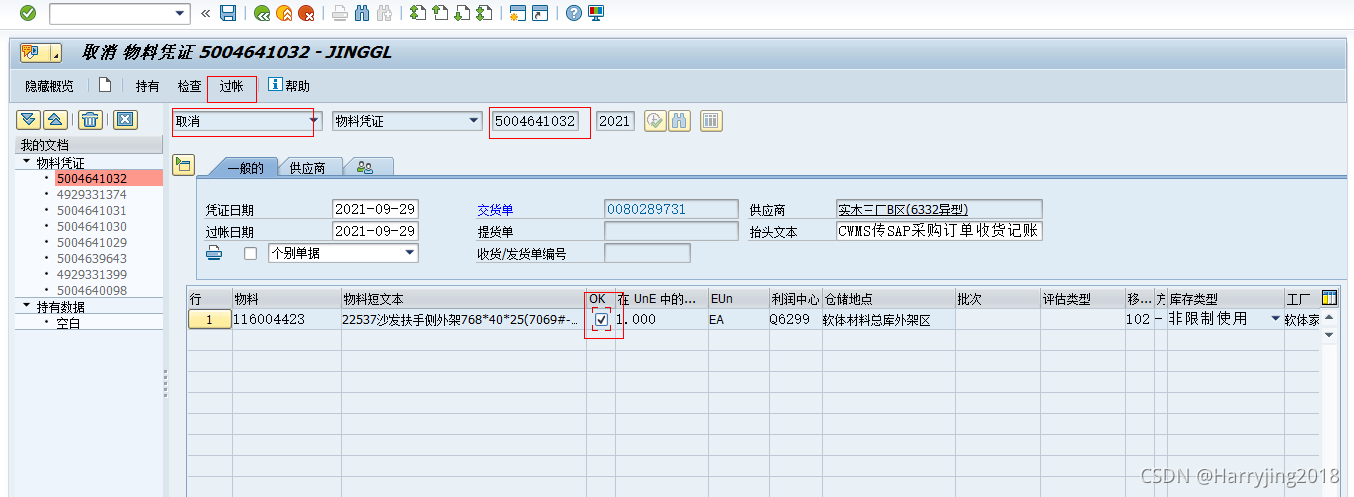
Task: Click the grid table icon beside binoculars
Action: tap(711, 121)
